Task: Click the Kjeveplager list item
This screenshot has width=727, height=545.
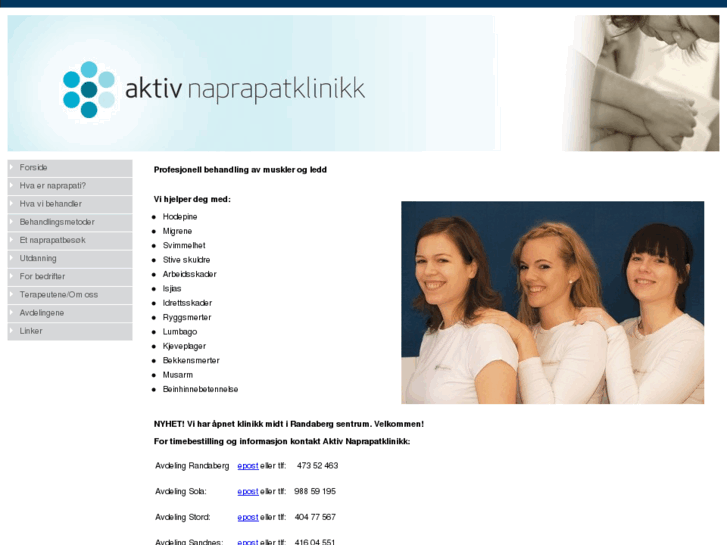Action: (x=184, y=346)
